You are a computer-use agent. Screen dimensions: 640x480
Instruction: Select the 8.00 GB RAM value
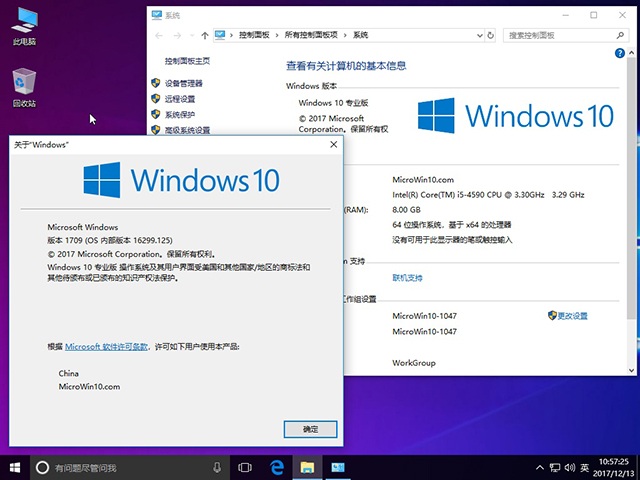point(406,210)
